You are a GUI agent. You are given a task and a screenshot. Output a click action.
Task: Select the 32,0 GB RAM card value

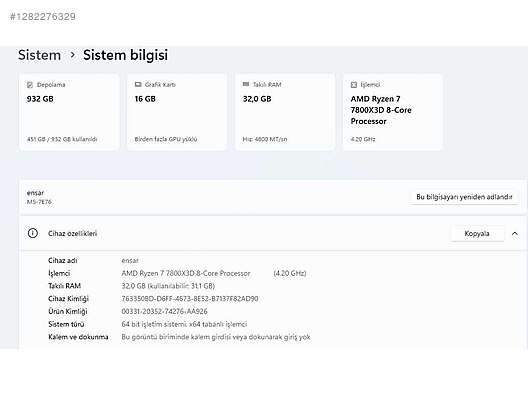[257, 99]
